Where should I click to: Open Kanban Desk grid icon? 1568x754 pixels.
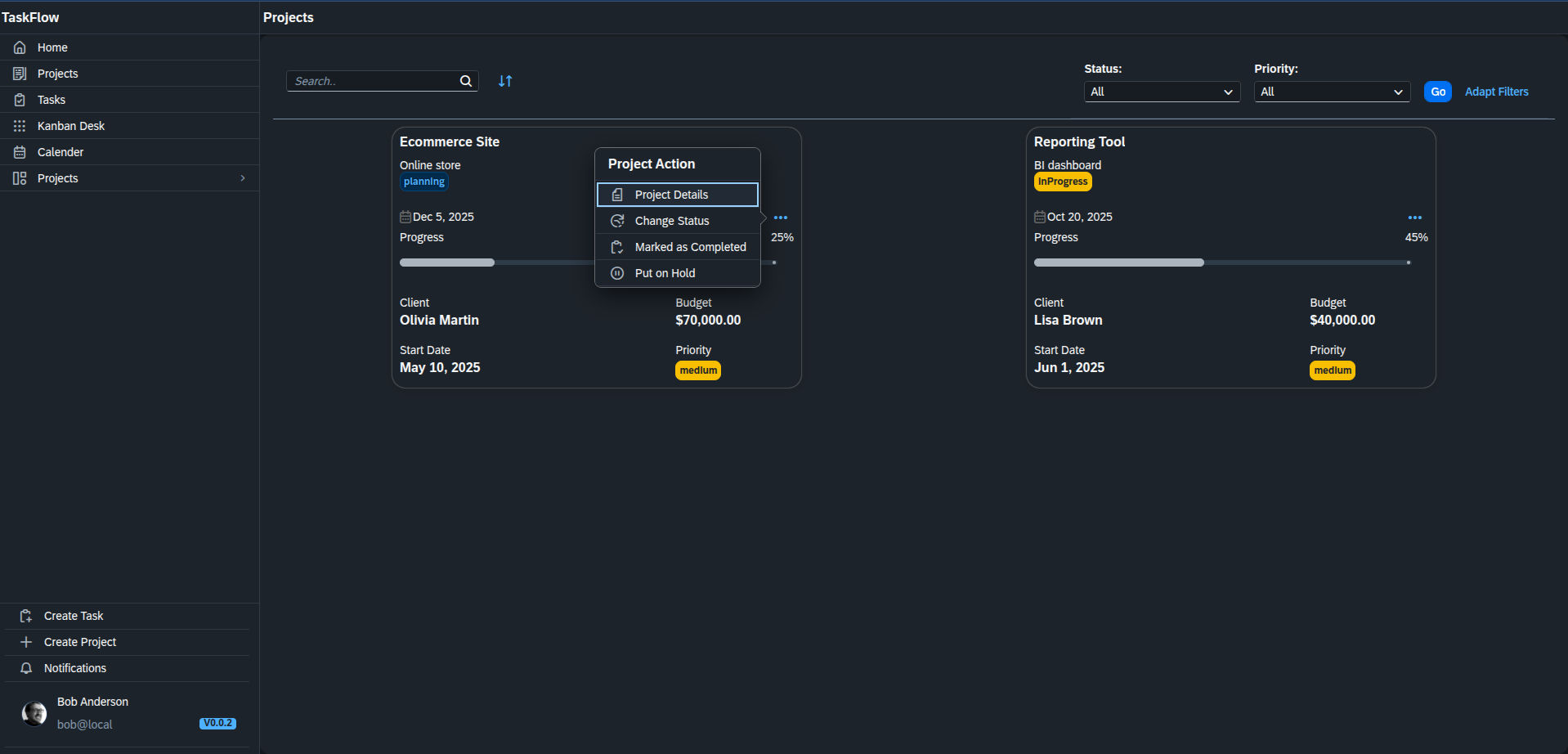pyautogui.click(x=20, y=126)
